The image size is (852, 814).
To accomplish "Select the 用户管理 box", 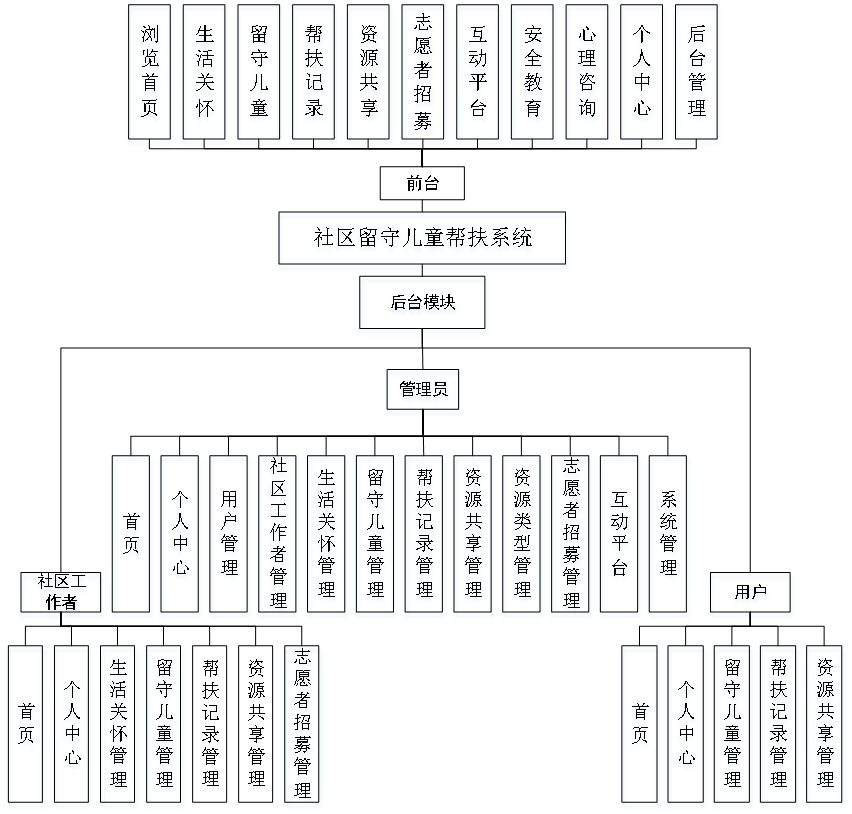I will 229,534.
